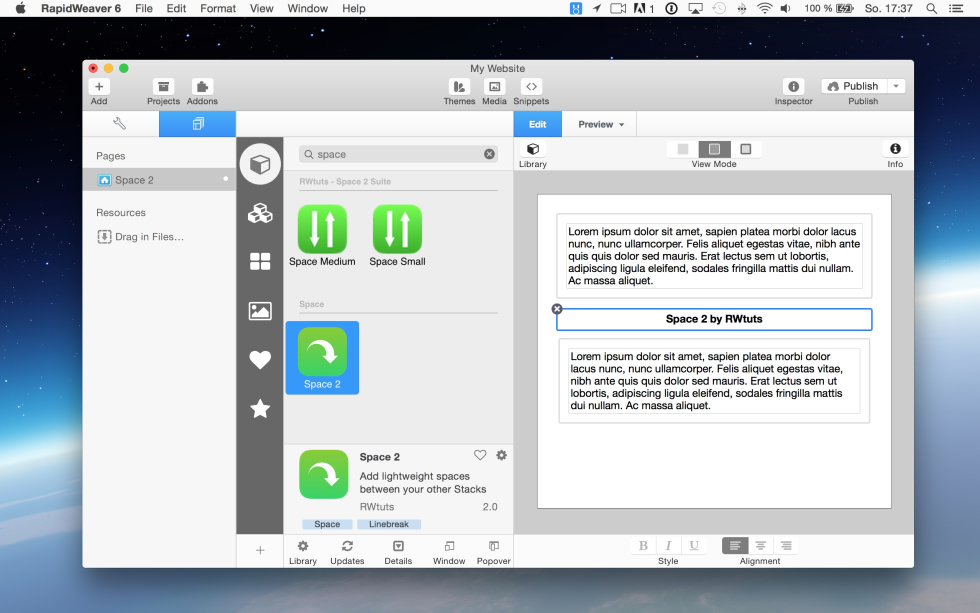Select the stacked cubes category icon

click(260, 214)
